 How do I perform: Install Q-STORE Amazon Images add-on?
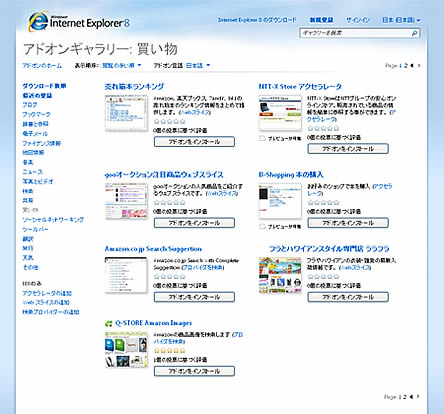pos(194,371)
